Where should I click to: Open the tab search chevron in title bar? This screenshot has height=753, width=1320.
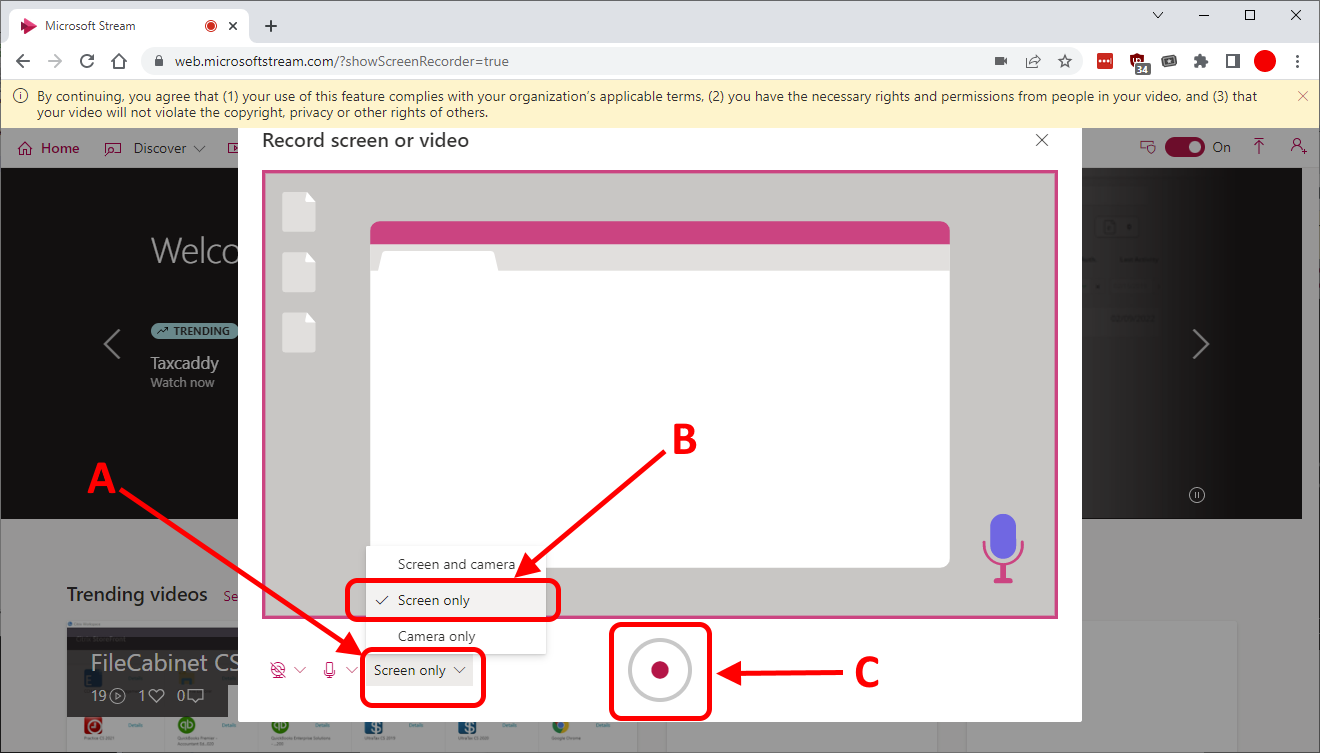pyautogui.click(x=1158, y=15)
